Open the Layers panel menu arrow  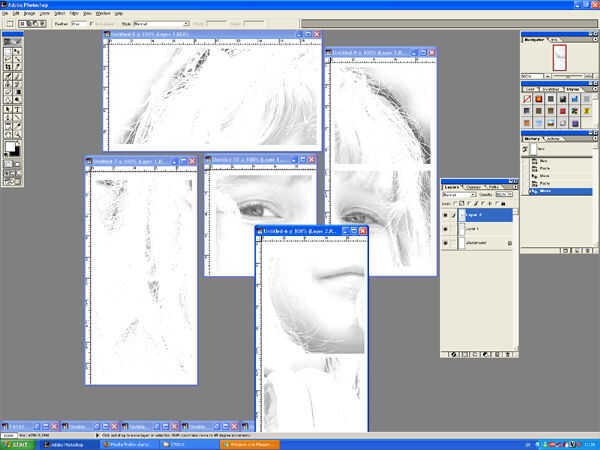pyautogui.click(x=515, y=187)
